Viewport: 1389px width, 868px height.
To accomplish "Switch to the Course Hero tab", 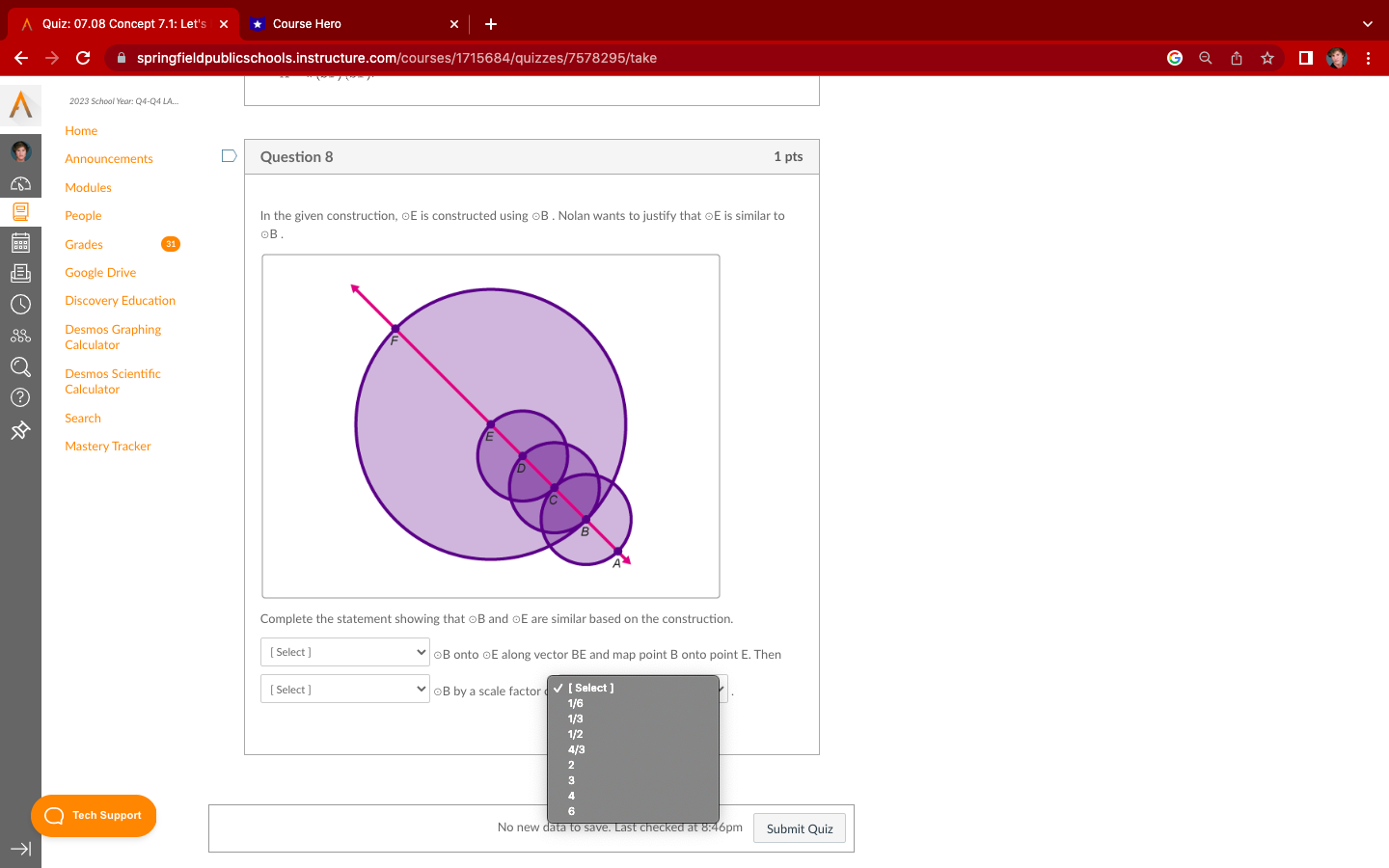I will tap(354, 24).
